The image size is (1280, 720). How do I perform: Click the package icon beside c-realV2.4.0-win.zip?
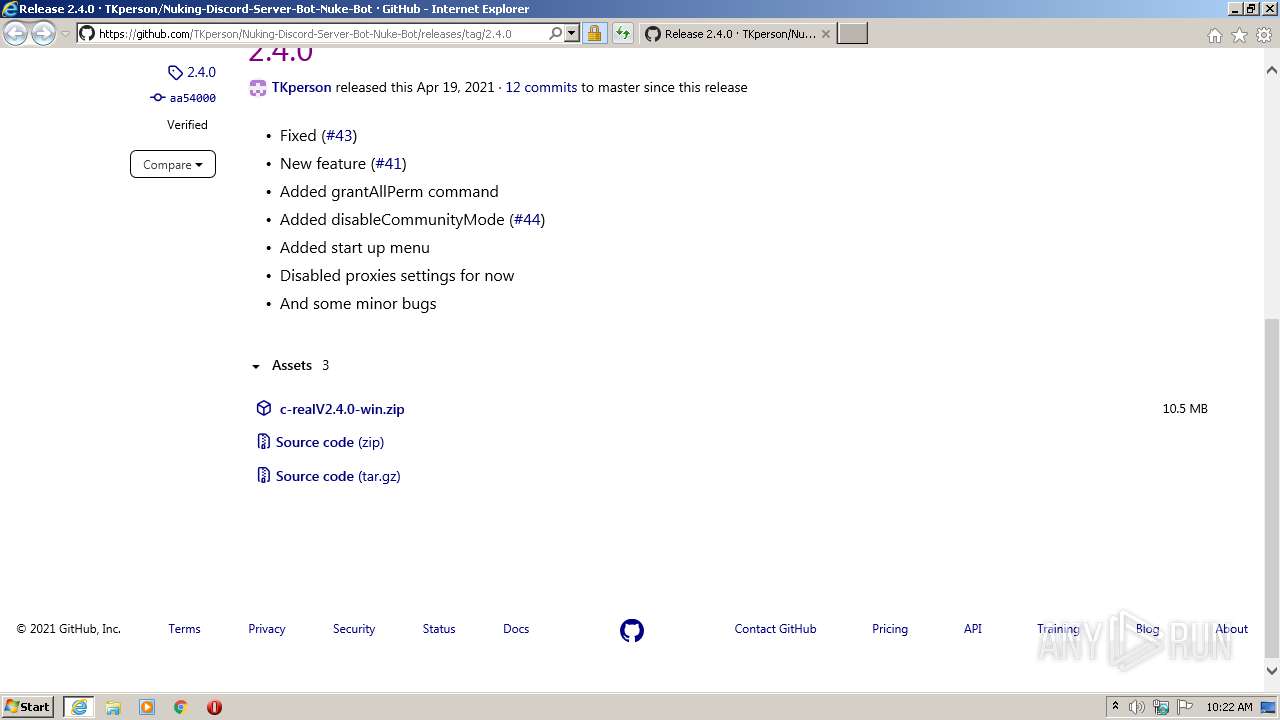tap(264, 408)
